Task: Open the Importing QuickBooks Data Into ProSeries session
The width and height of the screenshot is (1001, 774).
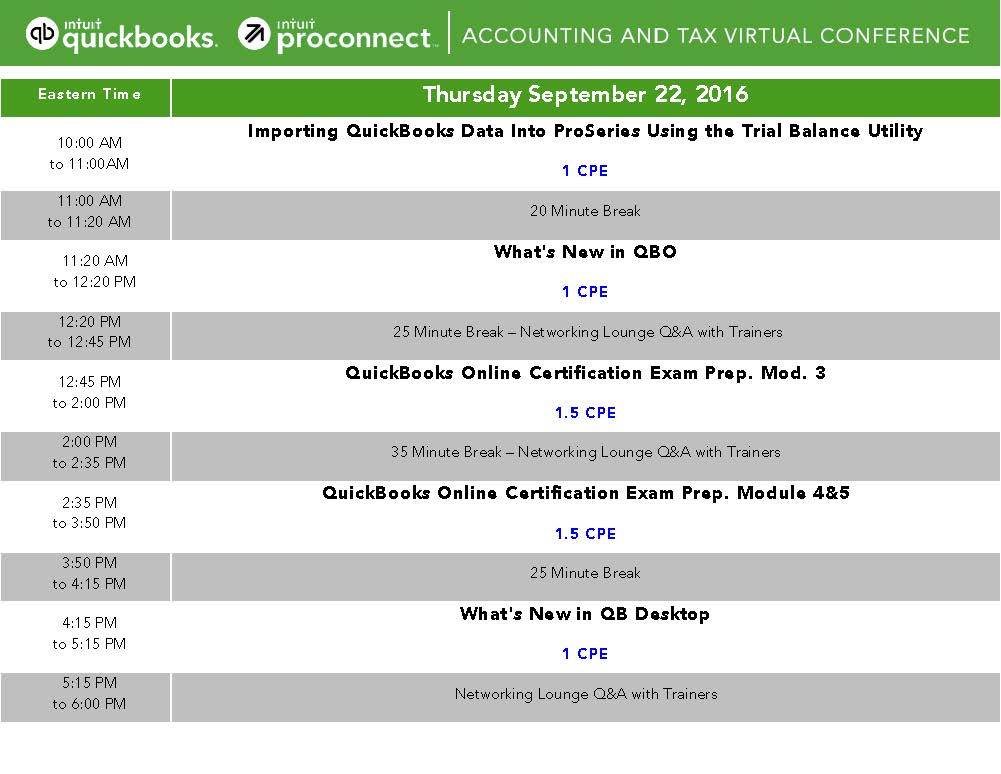Action: click(x=585, y=131)
